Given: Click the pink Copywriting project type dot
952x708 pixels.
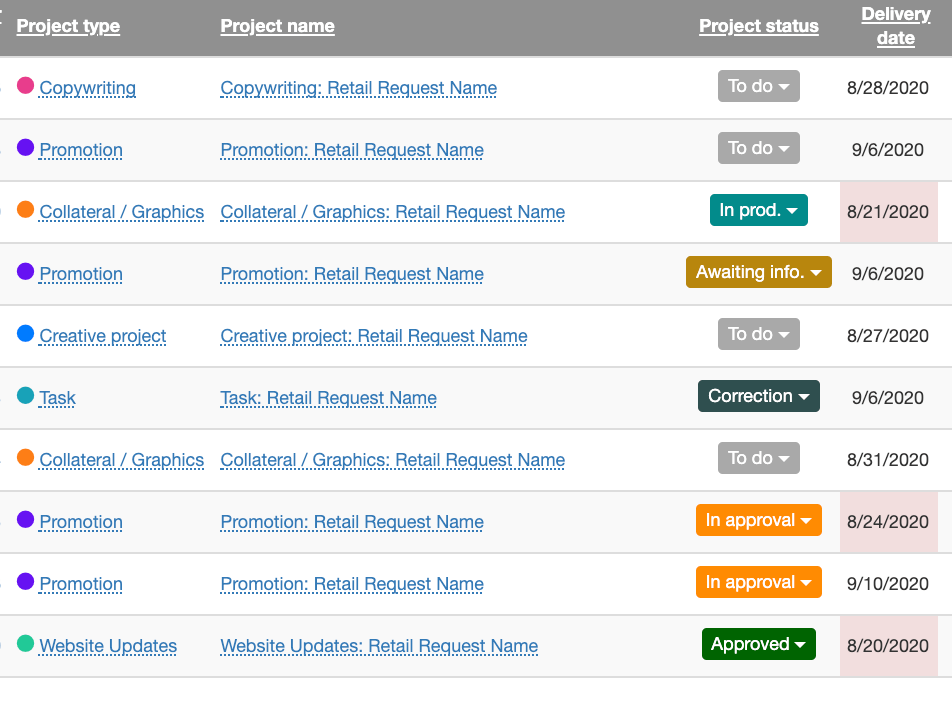Looking at the screenshot, I should (27, 88).
